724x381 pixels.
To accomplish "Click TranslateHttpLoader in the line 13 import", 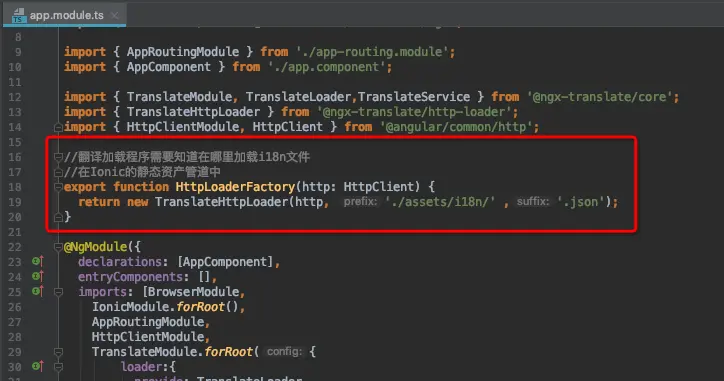I will click(x=193, y=112).
